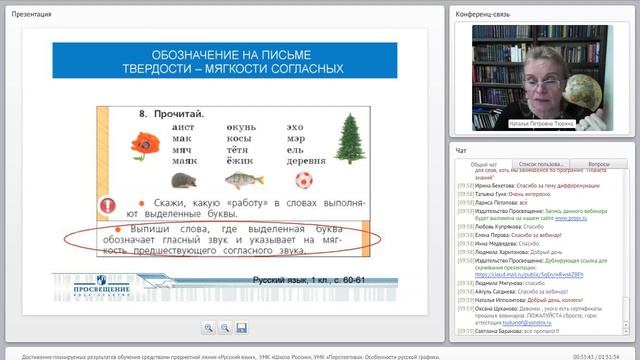Save the presentation with the floppy disk icon
Screen dimensions: 640x360
(x=241, y=328)
